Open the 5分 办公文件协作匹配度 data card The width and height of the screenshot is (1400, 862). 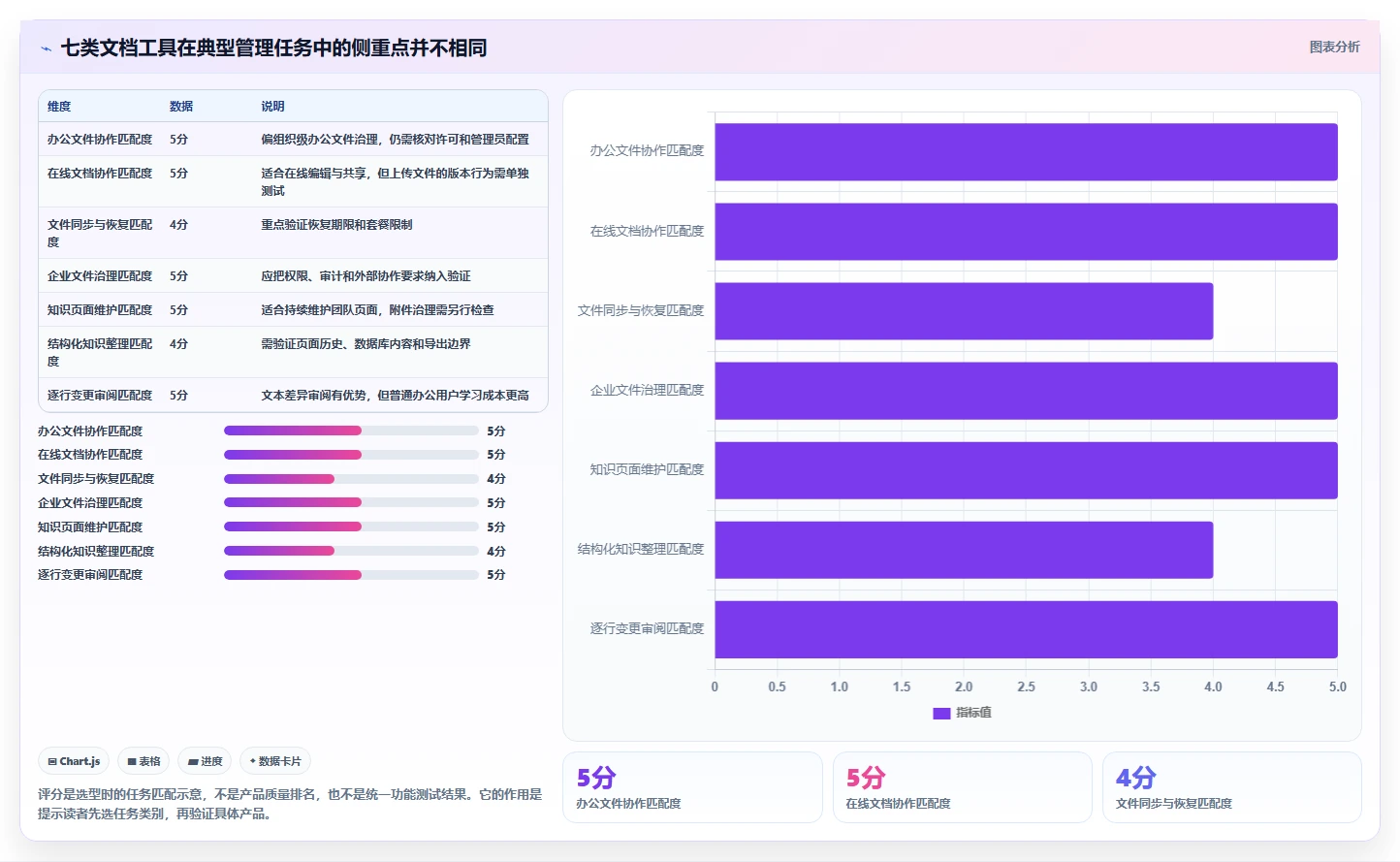pos(692,787)
